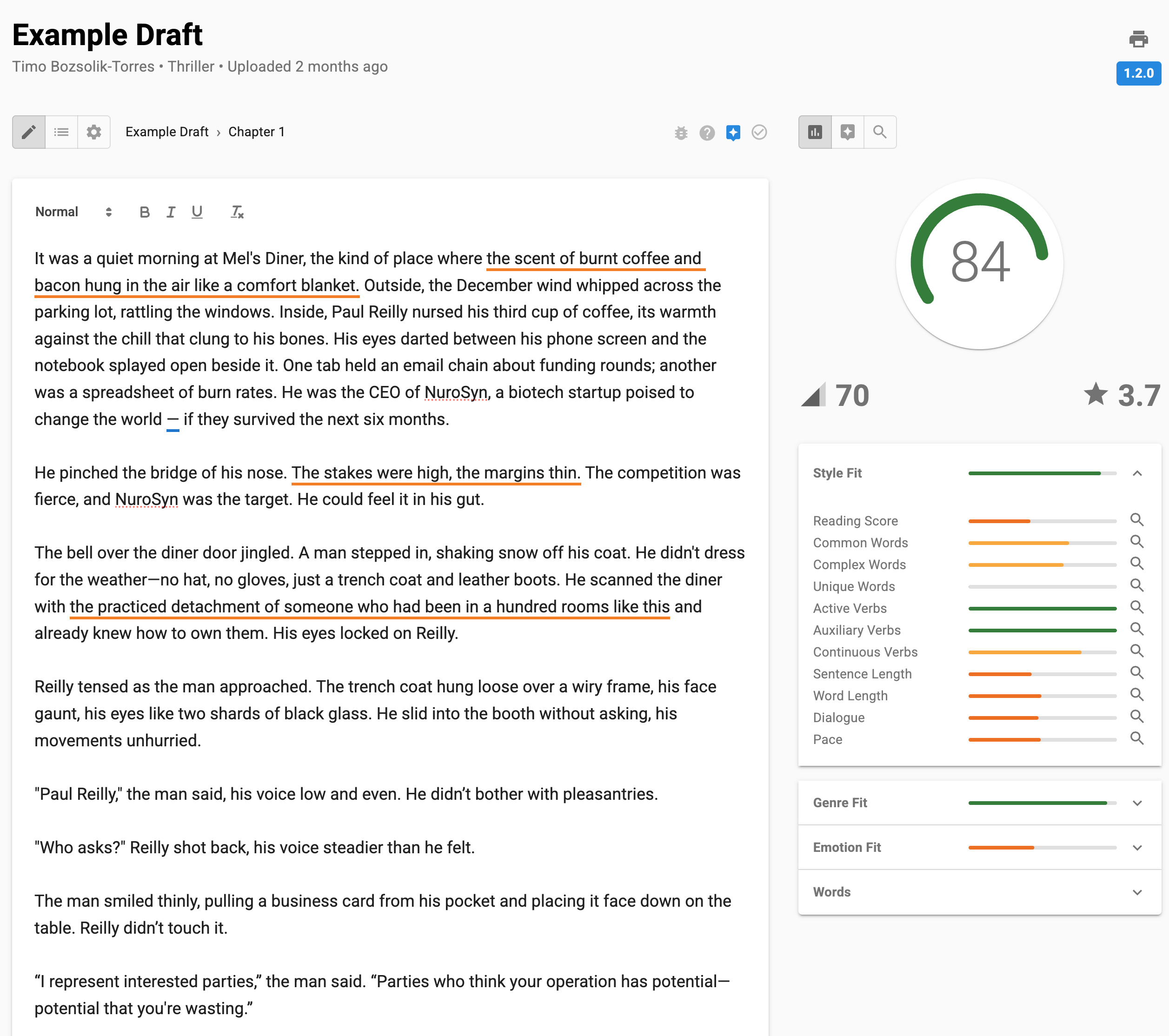Click the blue AI suggestion icon
The height and width of the screenshot is (1036, 1169).
(733, 133)
